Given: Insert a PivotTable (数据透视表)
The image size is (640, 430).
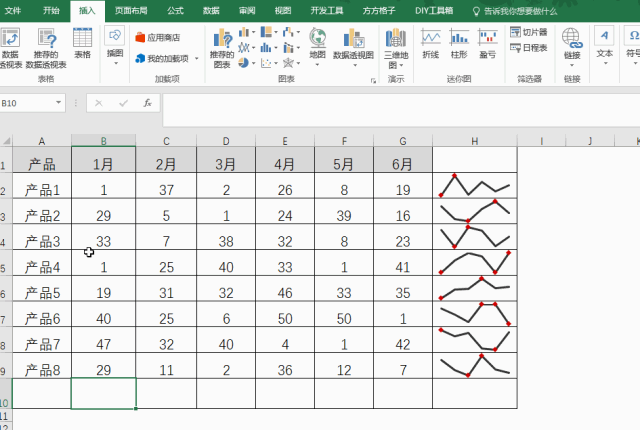Looking at the screenshot, I should 10,45.
